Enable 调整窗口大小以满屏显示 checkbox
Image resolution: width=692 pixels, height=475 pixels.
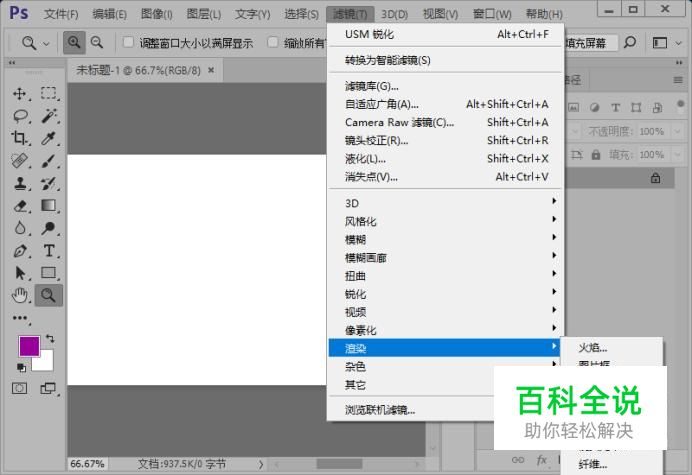[128, 42]
